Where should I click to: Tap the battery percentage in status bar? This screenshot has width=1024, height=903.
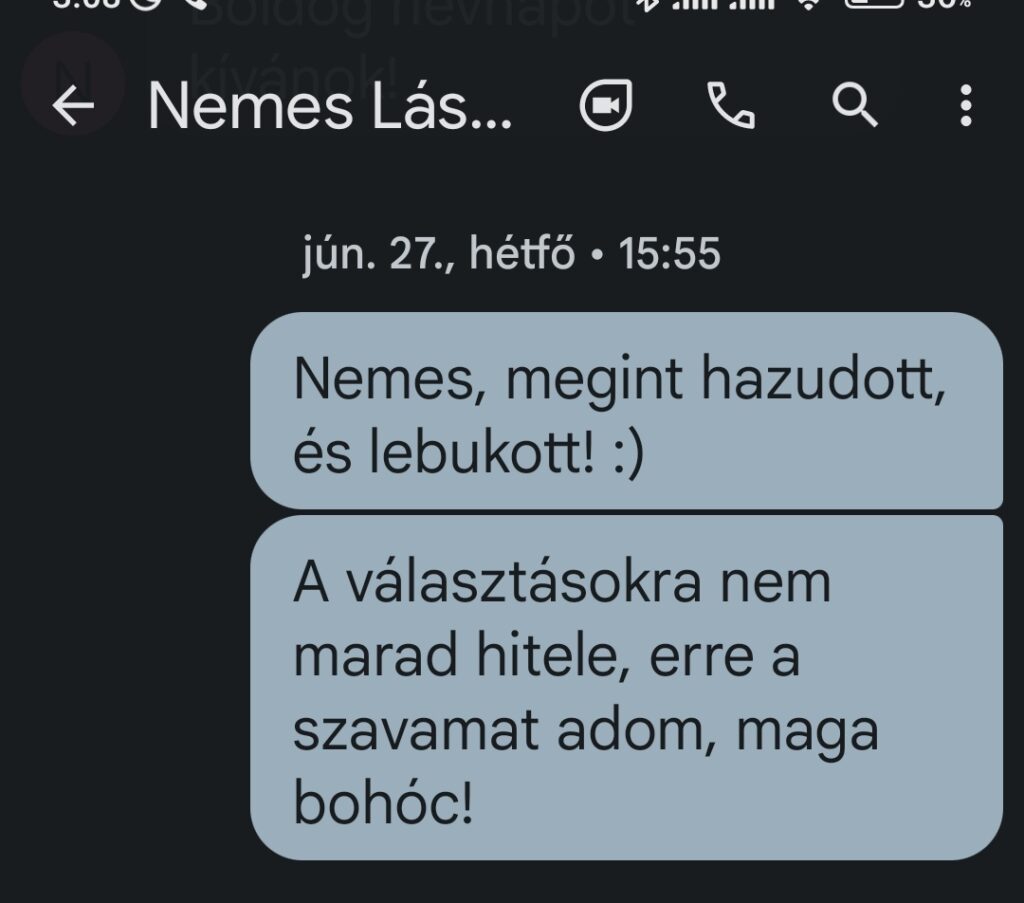944,3
